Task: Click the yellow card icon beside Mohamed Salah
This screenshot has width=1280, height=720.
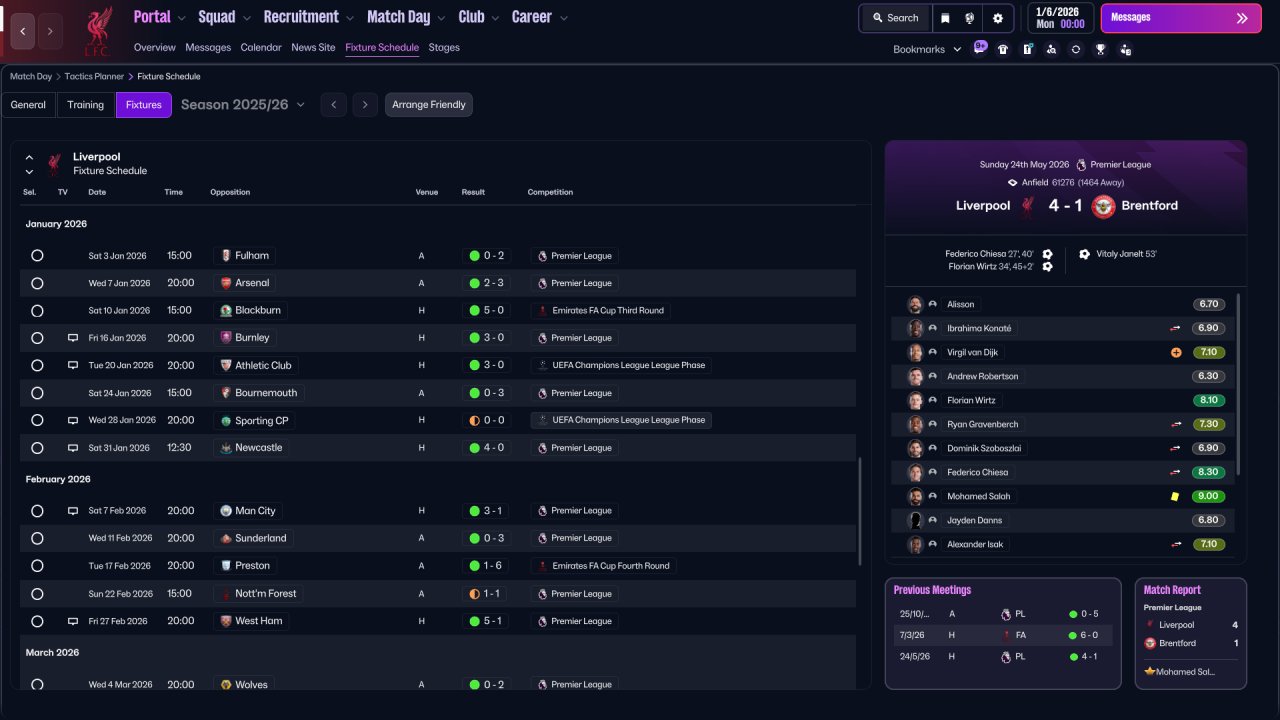Action: tap(1175, 497)
